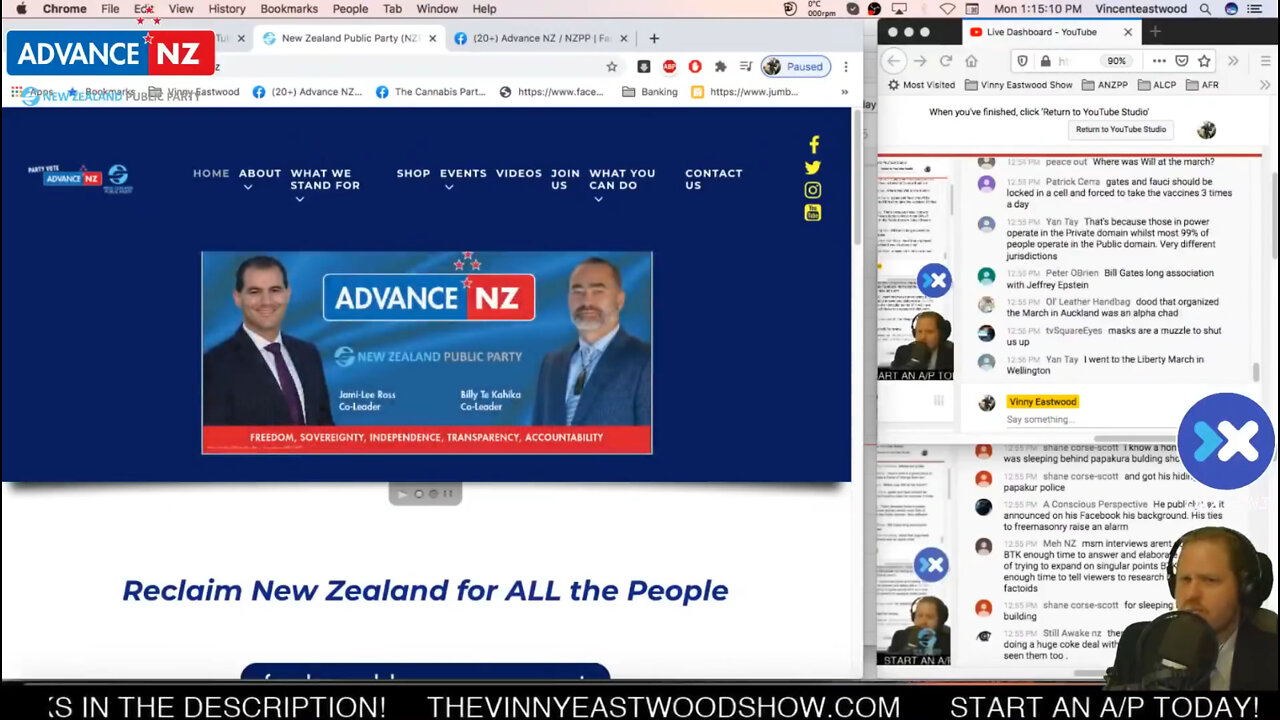Screen dimensions: 1280x720
Task: Open macOS Spotlight search
Action: [1205, 9]
